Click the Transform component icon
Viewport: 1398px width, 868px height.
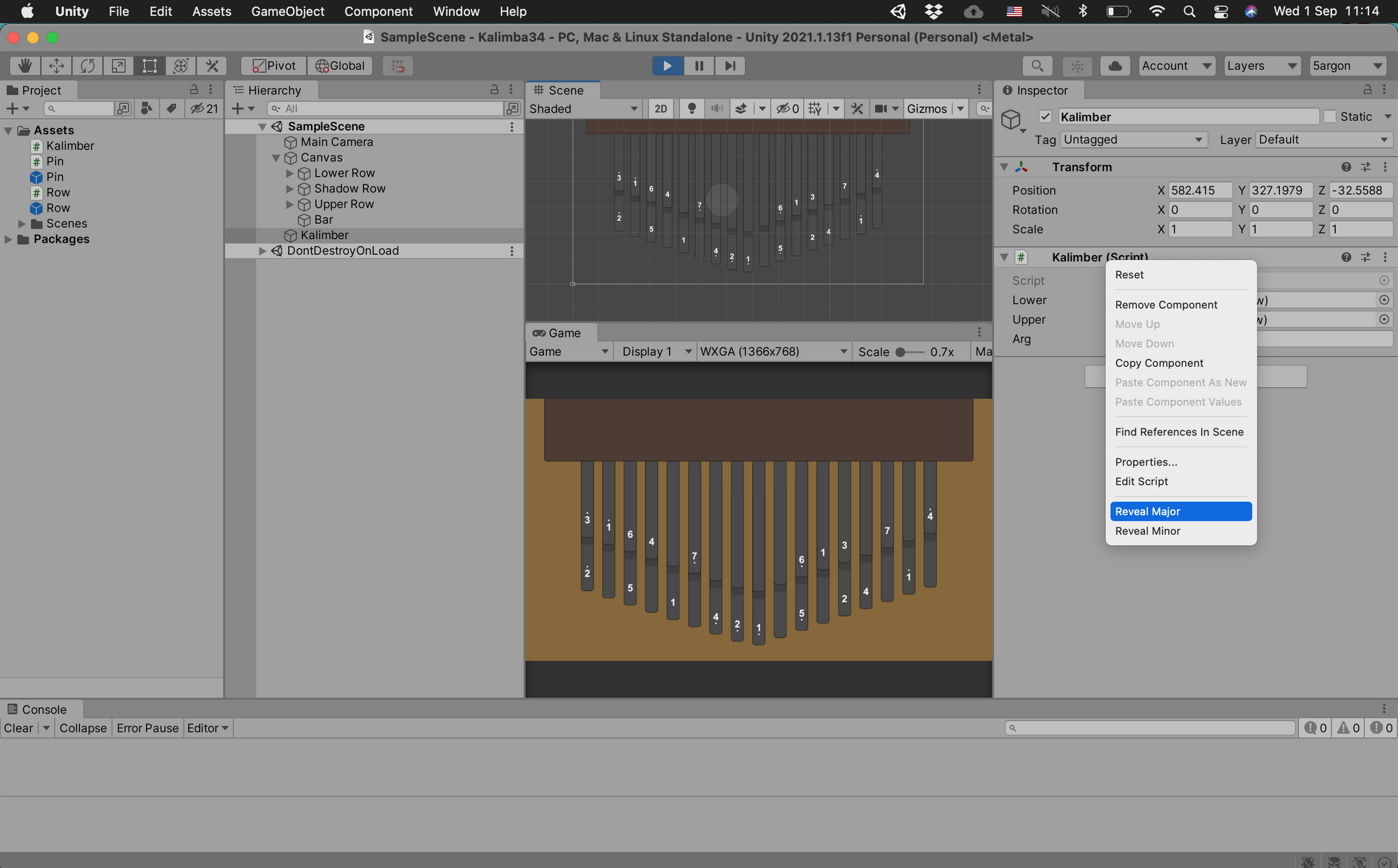pyautogui.click(x=1020, y=168)
